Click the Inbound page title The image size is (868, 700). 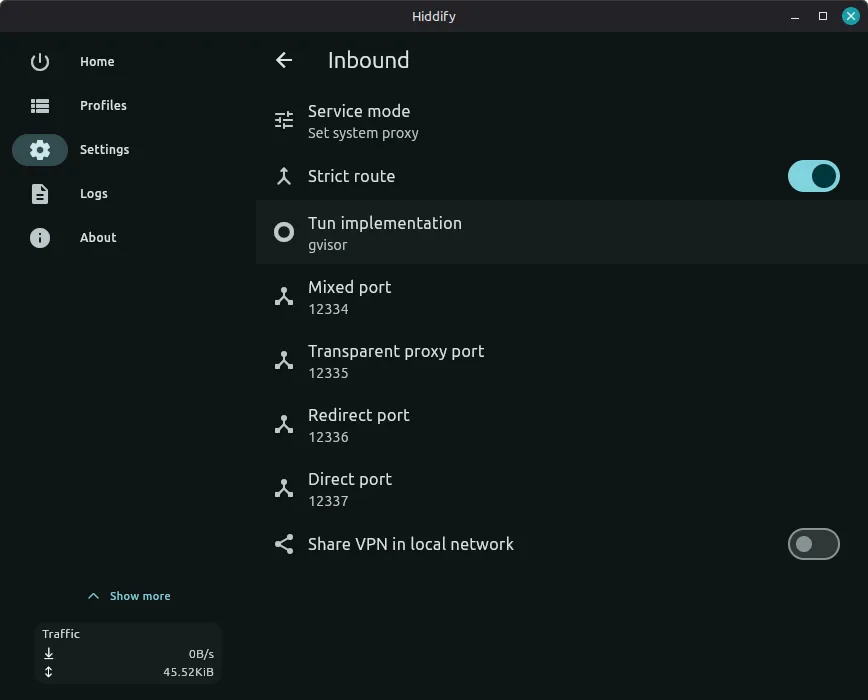coord(369,60)
